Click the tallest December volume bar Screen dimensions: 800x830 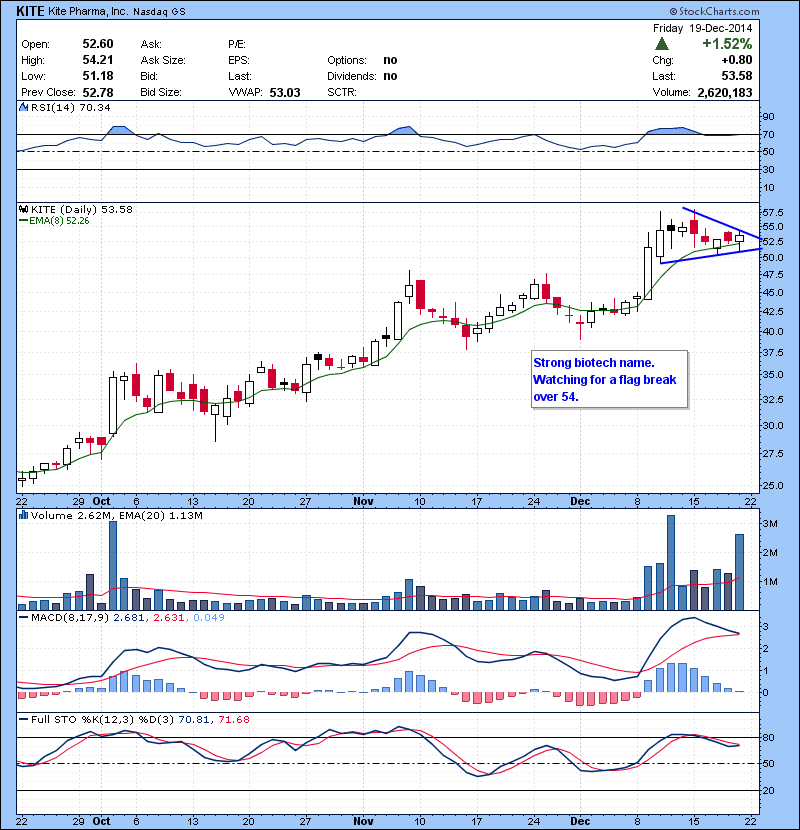point(671,563)
